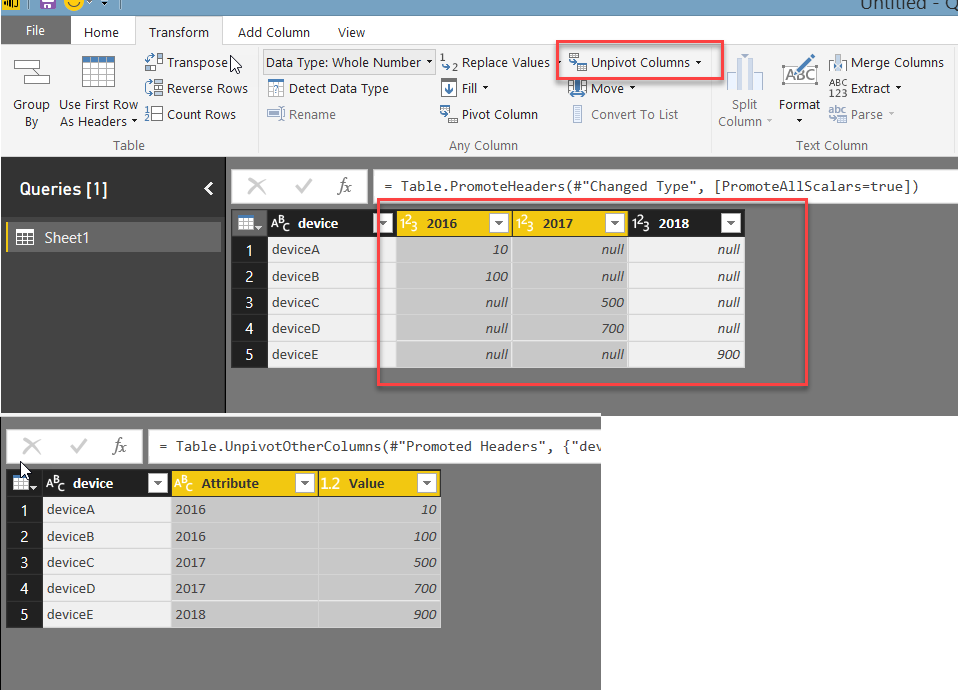This screenshot has width=964, height=690.
Task: Click the value 700 in Value column
Action: point(380,589)
